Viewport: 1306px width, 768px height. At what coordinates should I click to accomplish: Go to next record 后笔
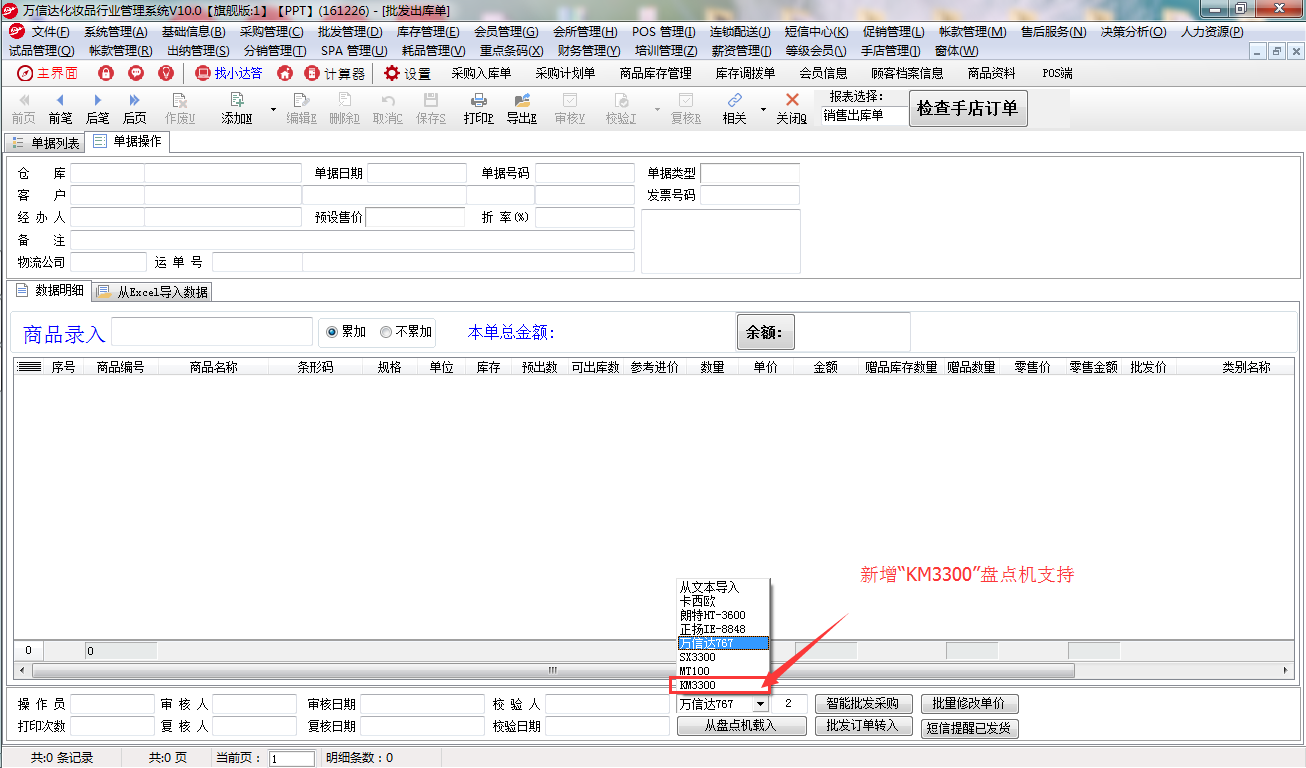click(97, 108)
